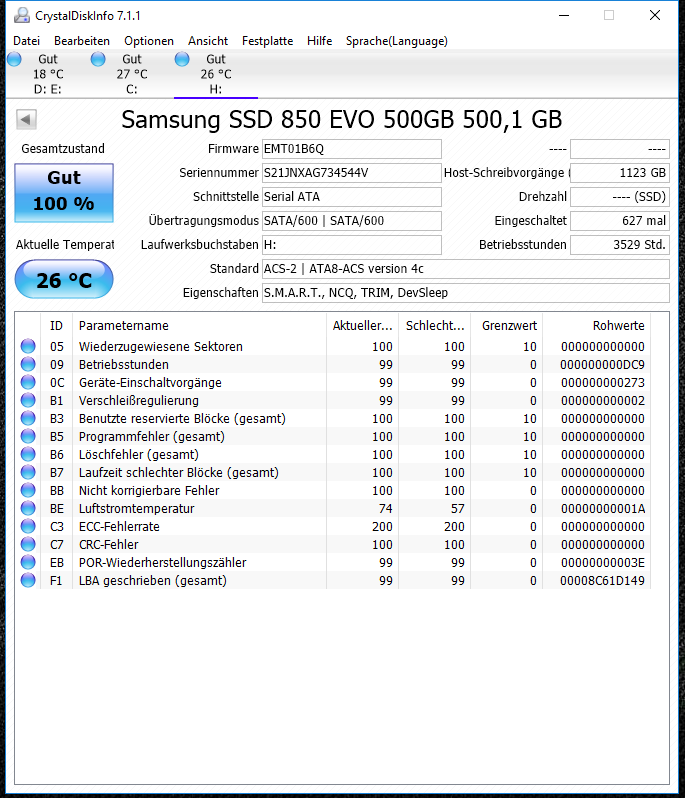This screenshot has width=687, height=799.
Task: Click the Schnittstelle field Serial ATA
Action: coord(352,197)
